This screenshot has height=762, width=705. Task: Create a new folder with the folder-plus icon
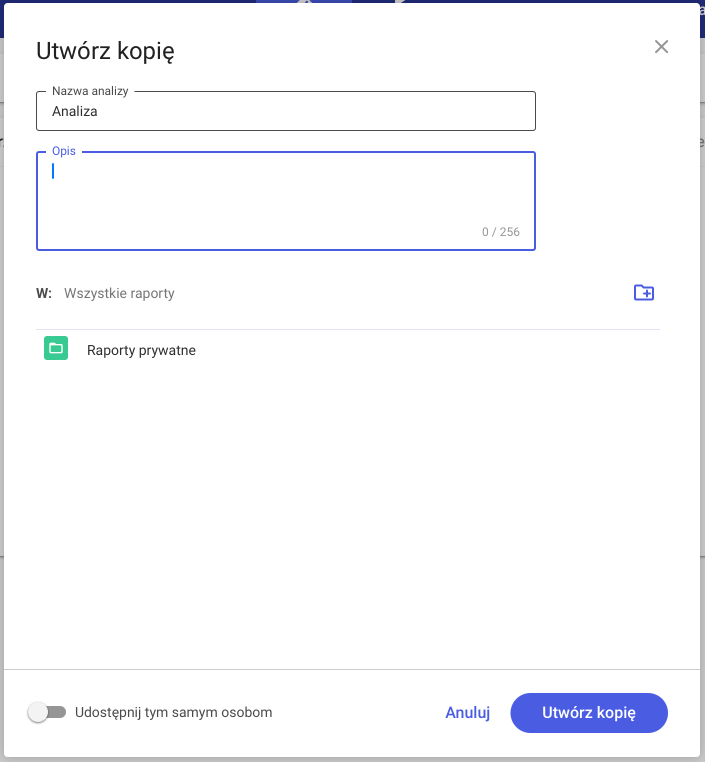click(x=644, y=293)
